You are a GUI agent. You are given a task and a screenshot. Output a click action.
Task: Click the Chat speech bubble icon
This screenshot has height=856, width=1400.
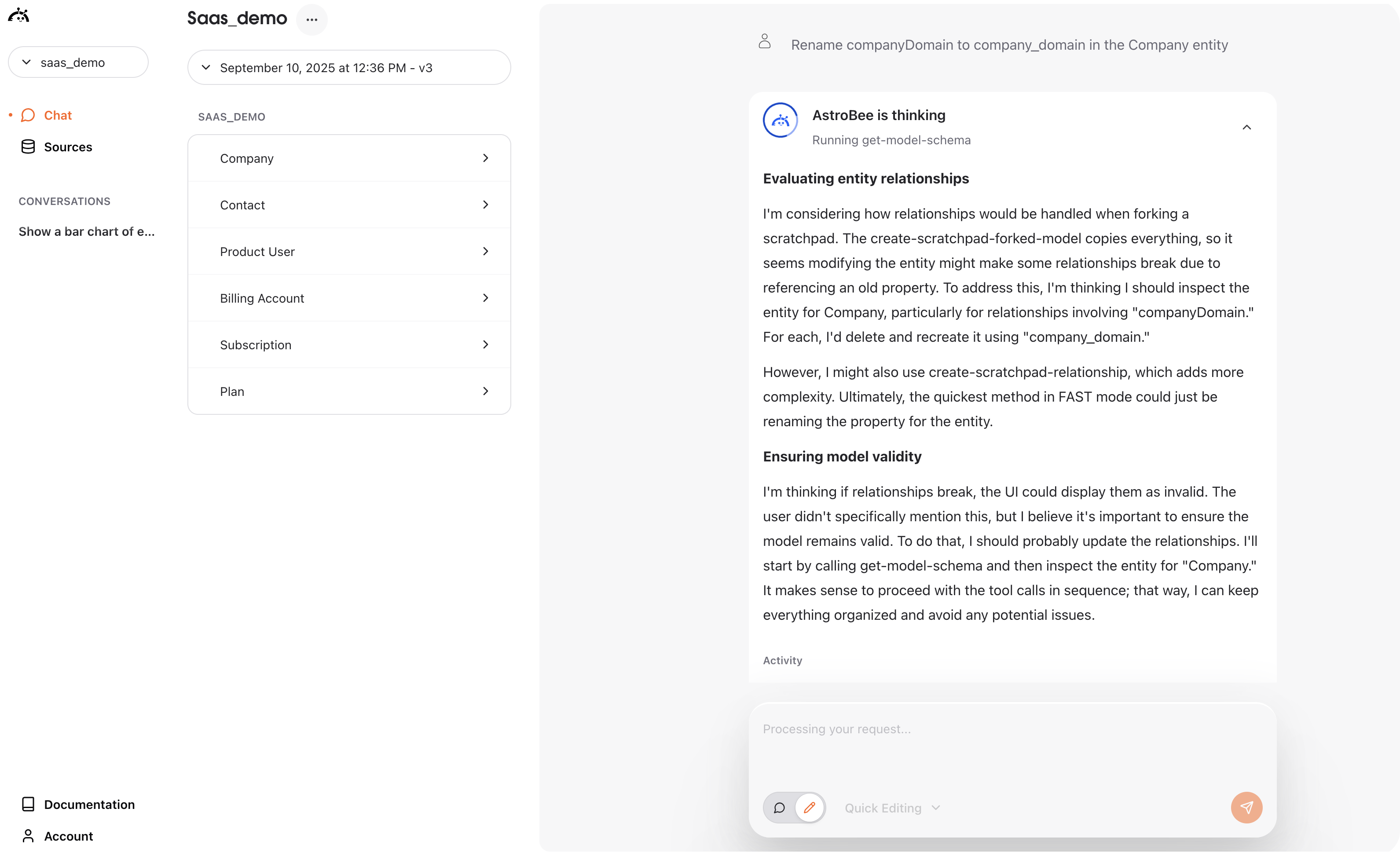click(28, 115)
